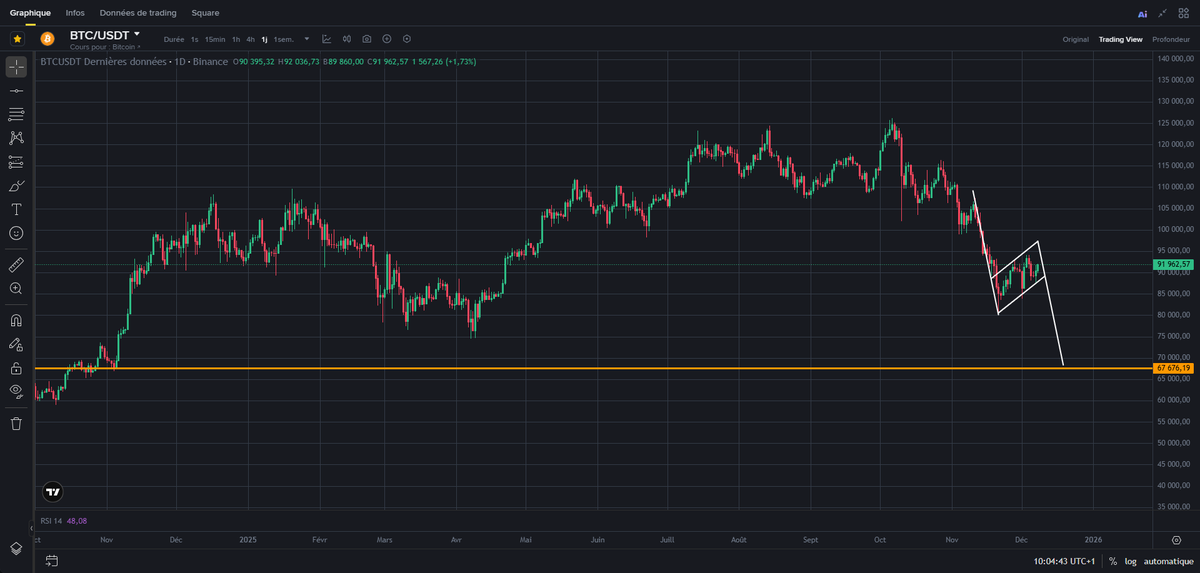Click the 'Durée' label in toolbar
Image resolution: width=1200 pixels, height=573 pixels.
click(x=174, y=39)
